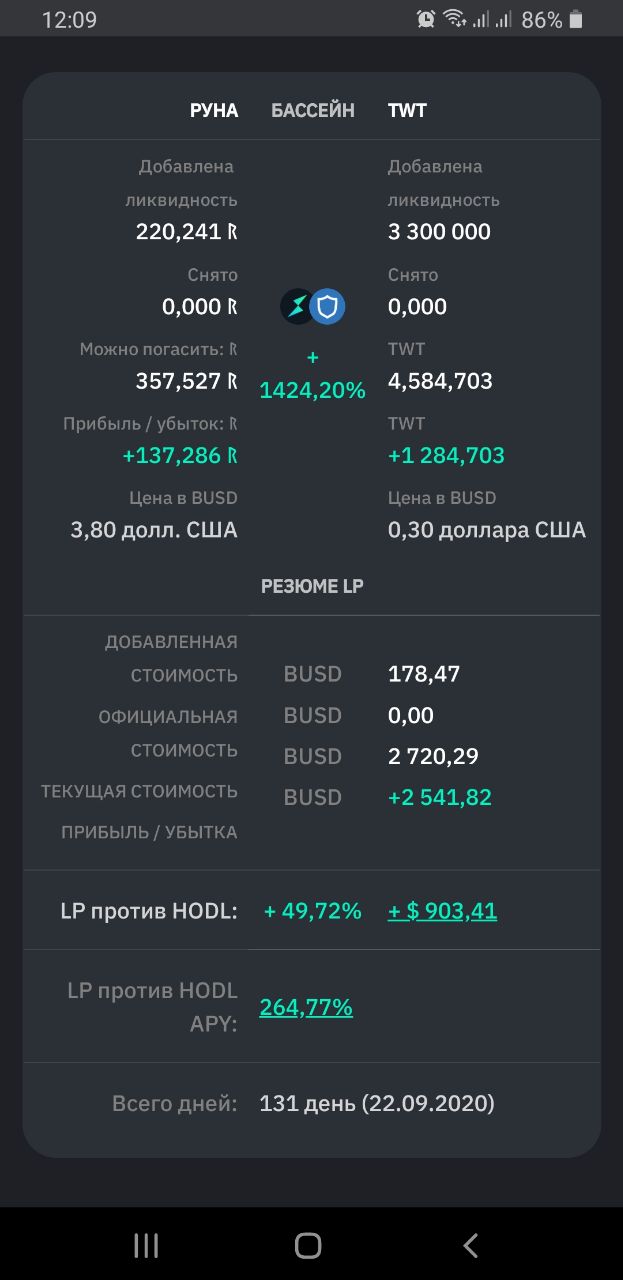Tap the +2 541,82 BUSD profit value
Image resolution: width=623 pixels, height=1280 pixels.
pos(440,798)
